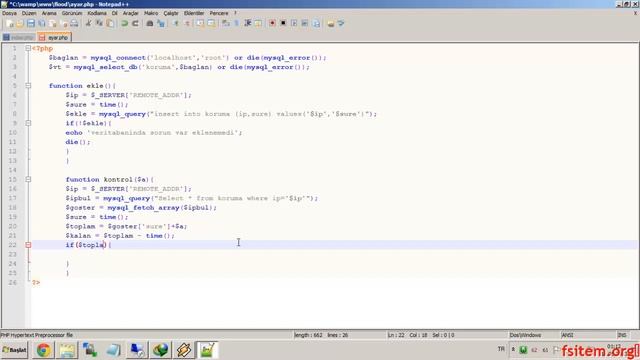Collapse the <?php fold marker on line 1
This screenshot has height=360, width=640.
pos(28,48)
